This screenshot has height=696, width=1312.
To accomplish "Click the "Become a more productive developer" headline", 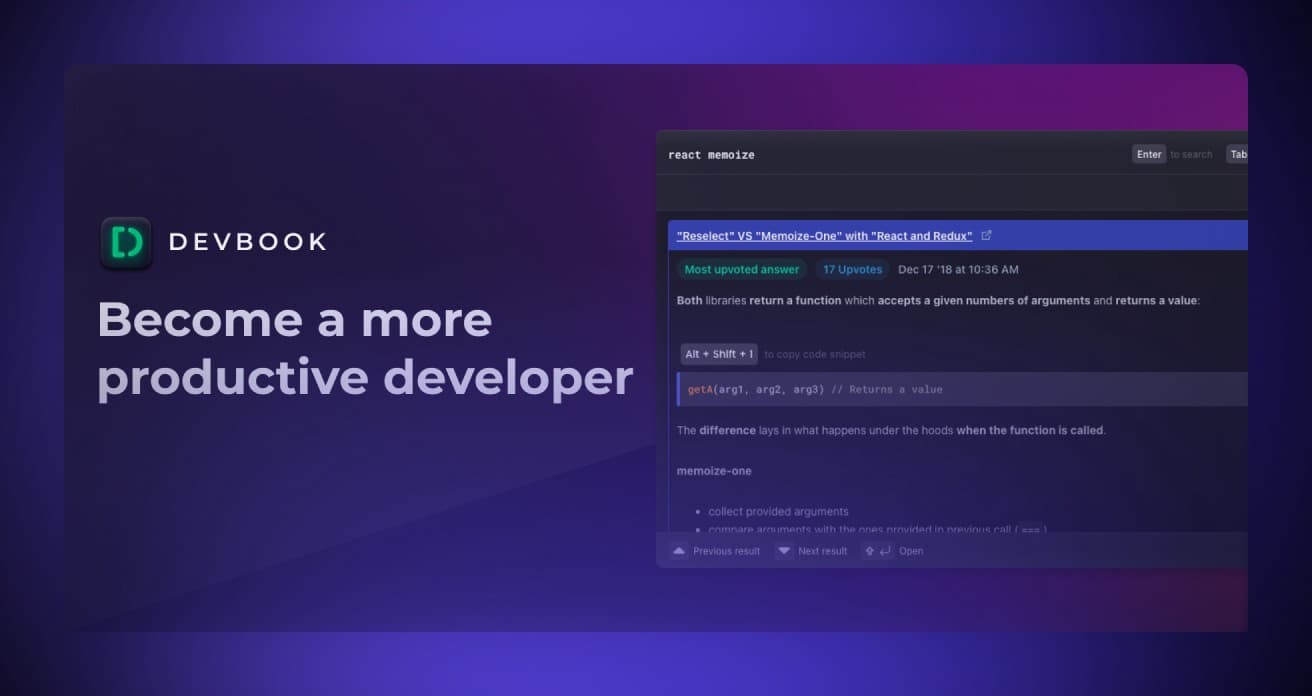I will pyautogui.click(x=365, y=349).
